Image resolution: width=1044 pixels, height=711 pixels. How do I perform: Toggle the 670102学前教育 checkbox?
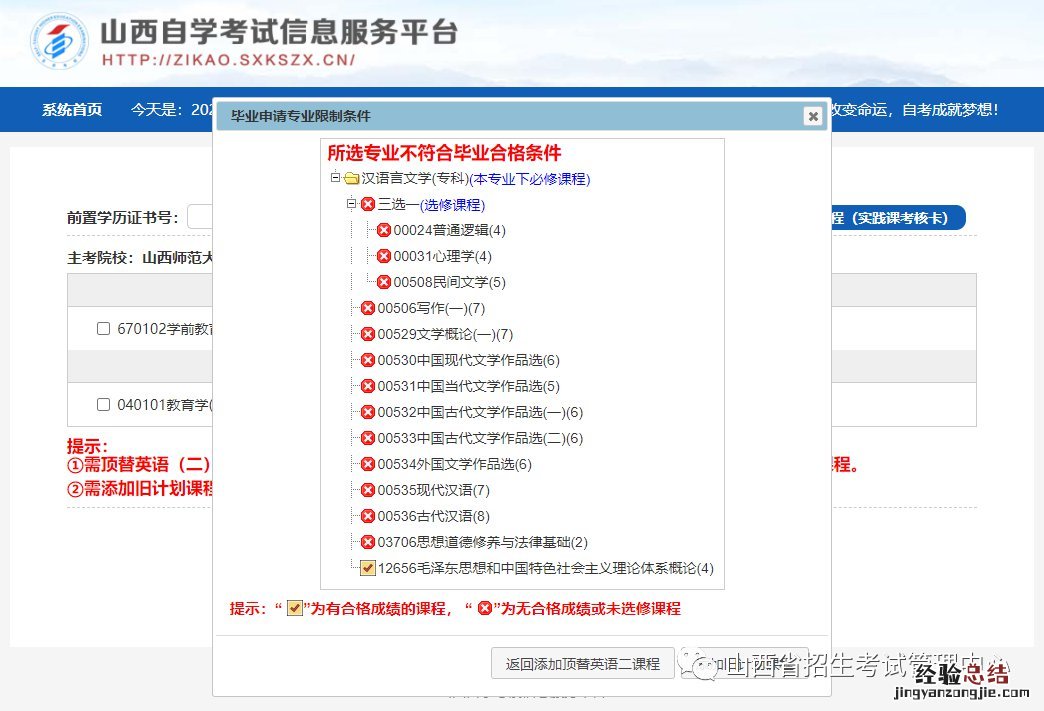[x=103, y=329]
